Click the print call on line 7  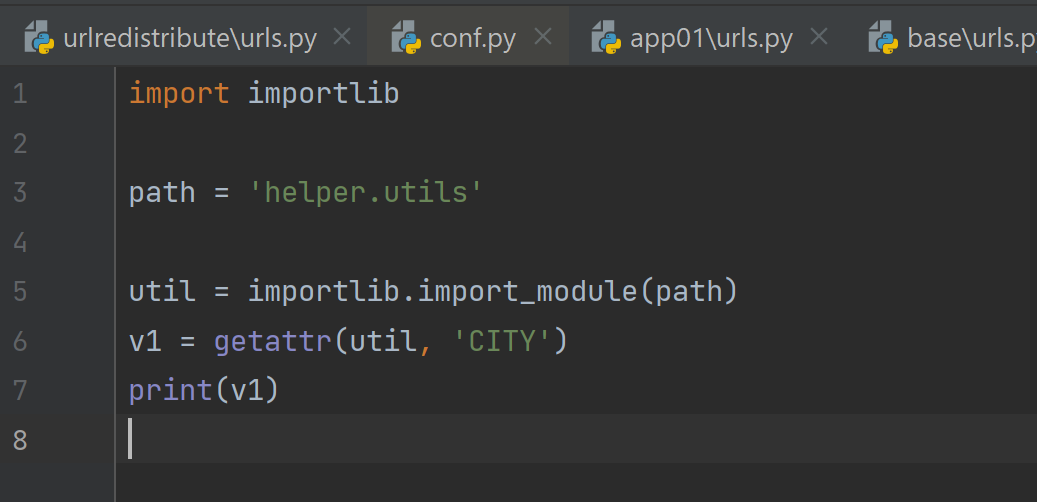click(x=170, y=390)
